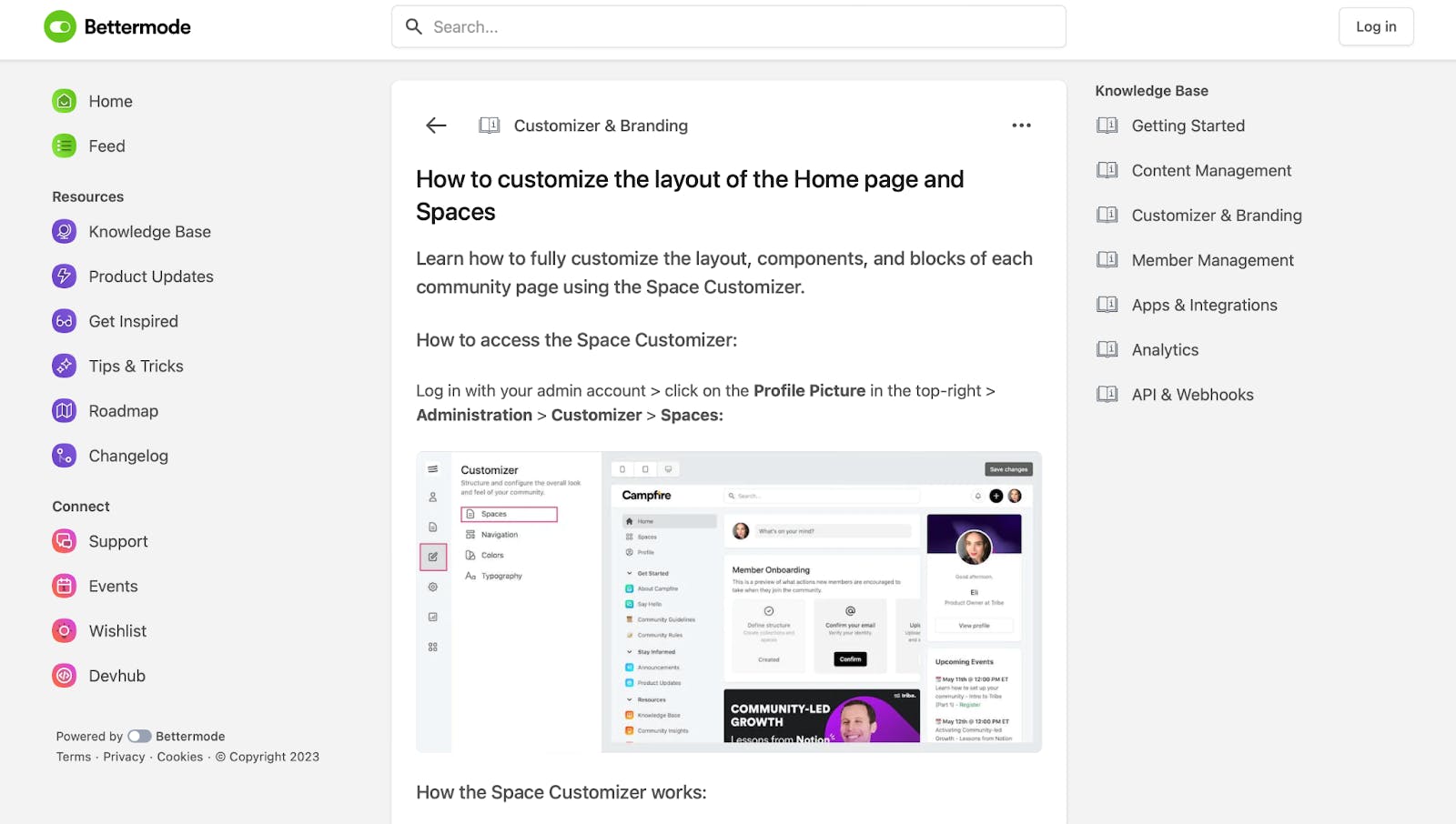Click 'How to access the Space Customizer:' heading
The image size is (1456, 824).
pos(577,340)
